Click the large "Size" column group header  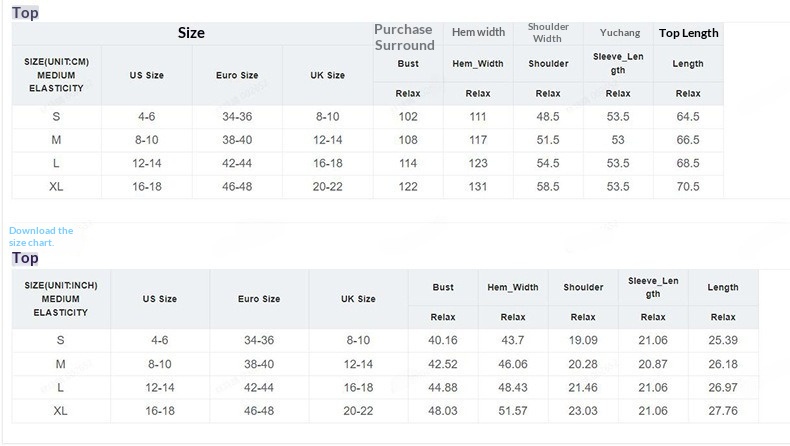(191, 33)
